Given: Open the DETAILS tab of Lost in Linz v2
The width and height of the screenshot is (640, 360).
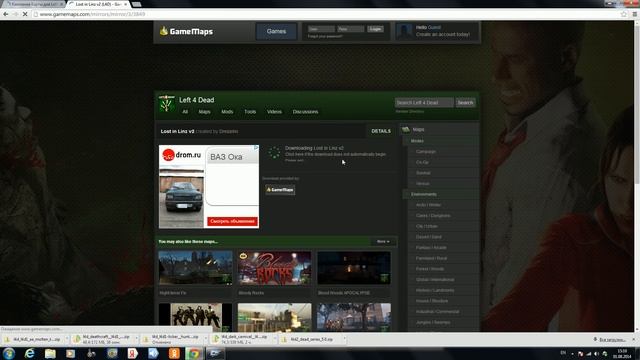Looking at the screenshot, I should [x=381, y=131].
